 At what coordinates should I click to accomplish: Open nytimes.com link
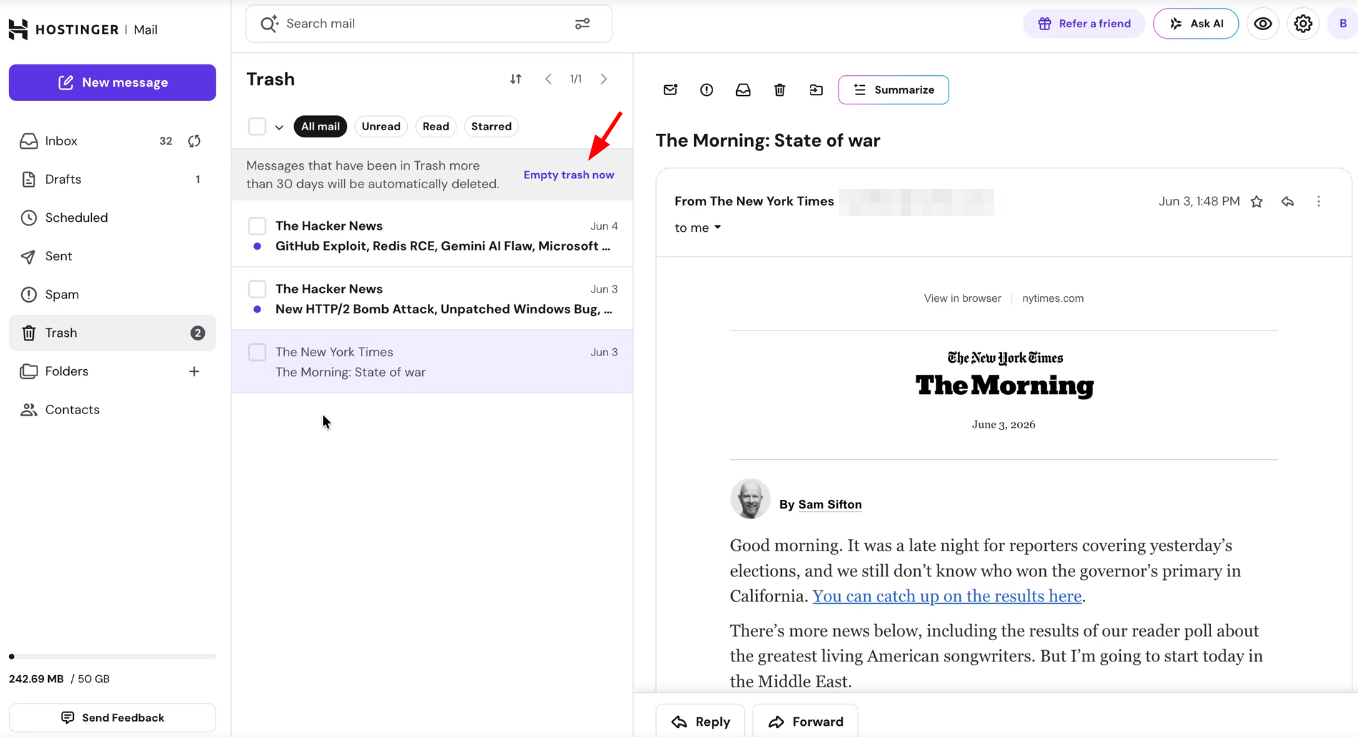(x=1053, y=299)
